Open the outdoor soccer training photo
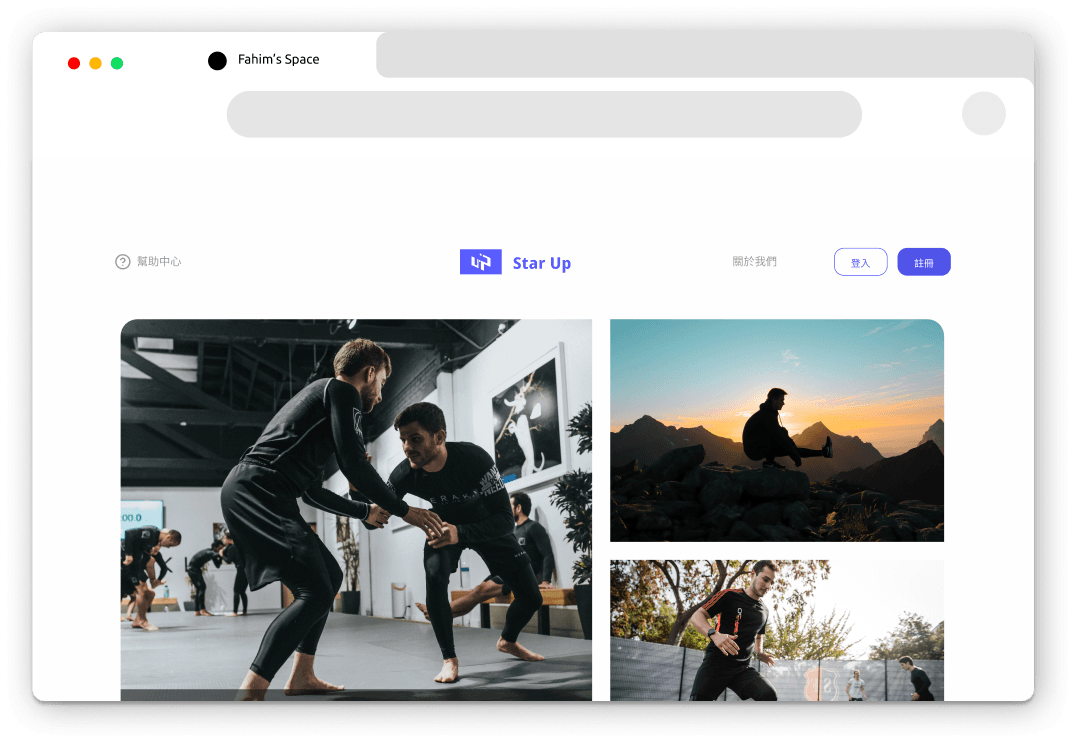The image size is (1074, 741). (x=777, y=630)
